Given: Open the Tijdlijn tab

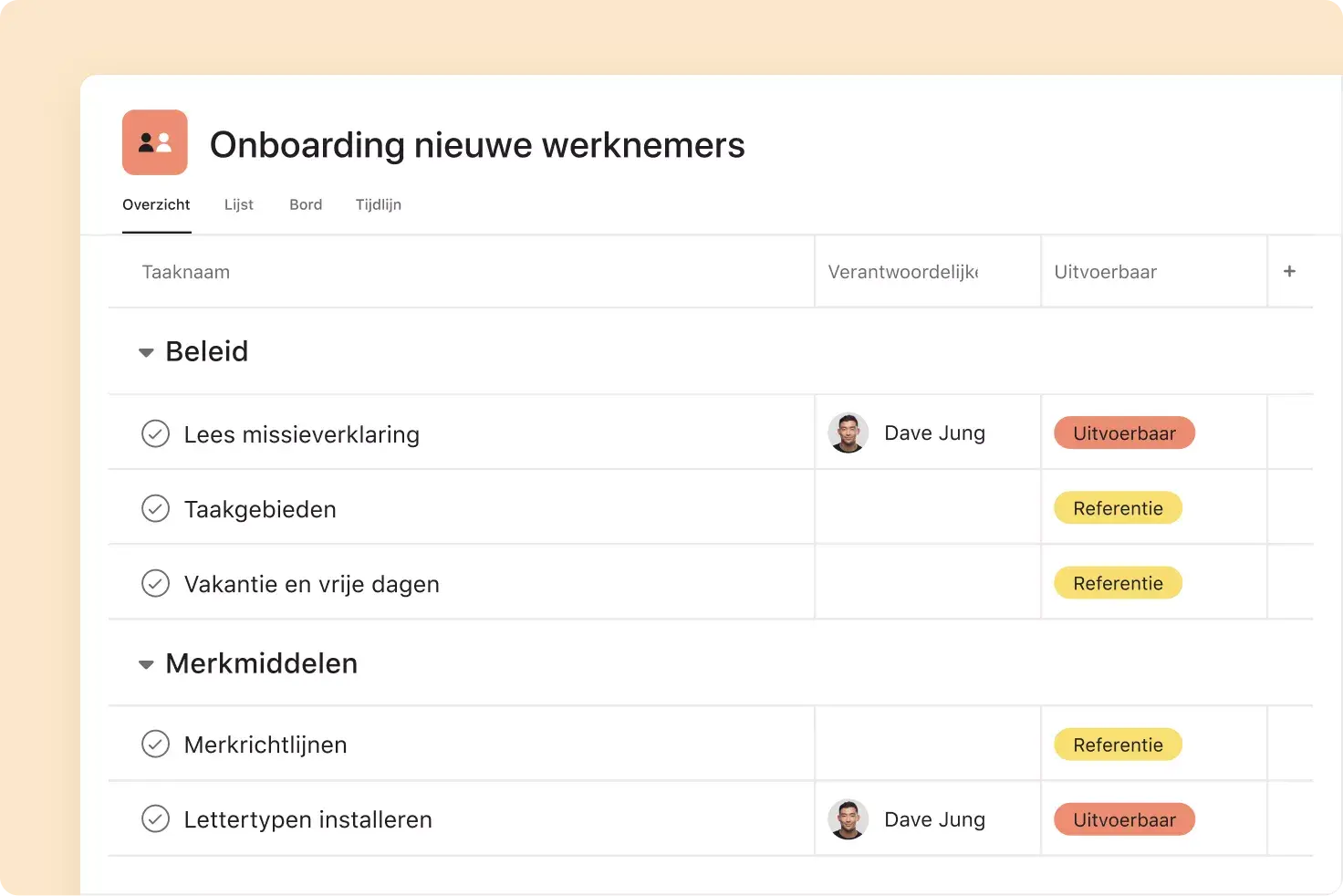Looking at the screenshot, I should tap(378, 204).
